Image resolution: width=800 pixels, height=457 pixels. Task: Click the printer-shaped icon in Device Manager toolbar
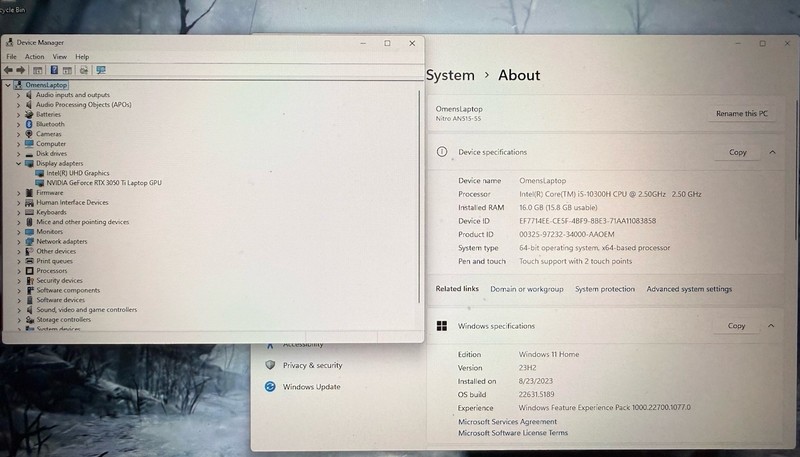pyautogui.click(x=84, y=70)
